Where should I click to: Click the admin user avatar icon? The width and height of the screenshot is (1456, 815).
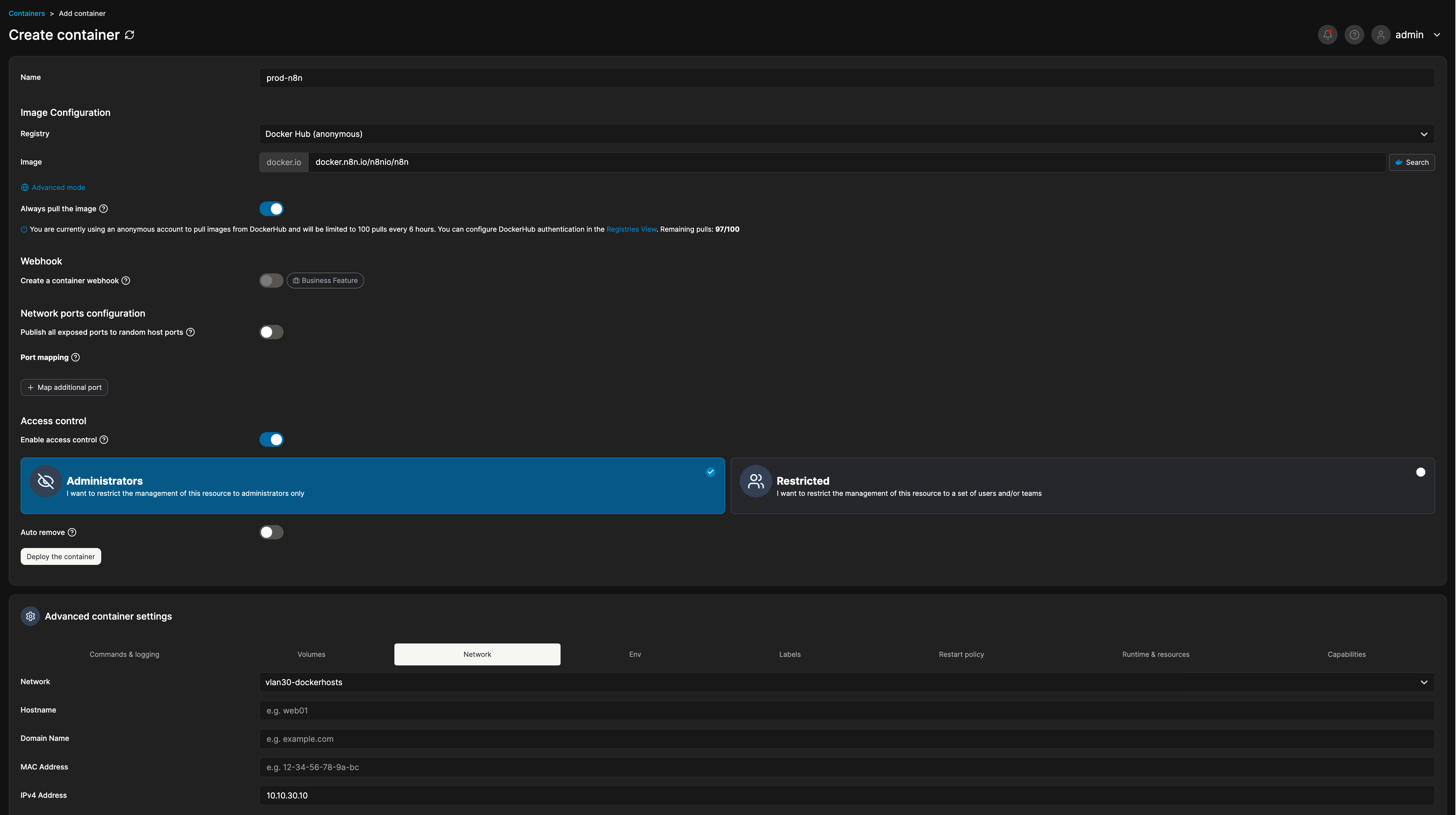[x=1380, y=35]
